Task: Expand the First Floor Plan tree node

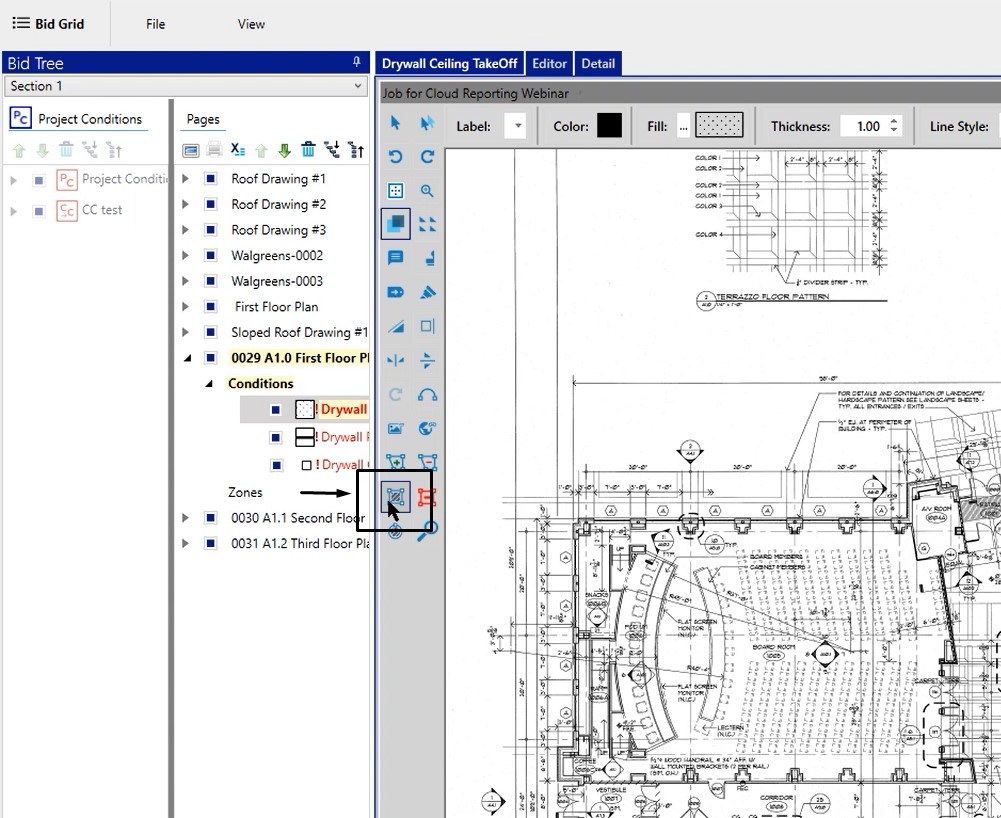Action: coord(185,307)
